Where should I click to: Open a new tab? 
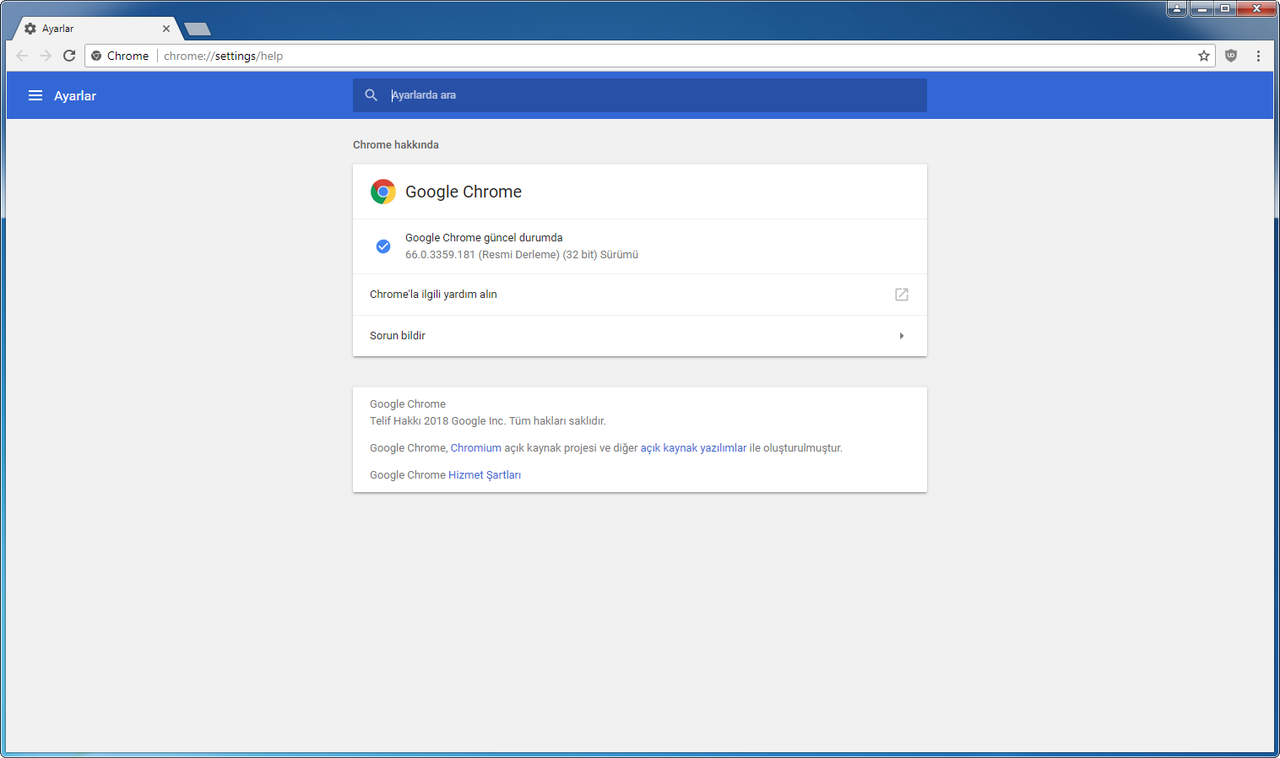198,29
